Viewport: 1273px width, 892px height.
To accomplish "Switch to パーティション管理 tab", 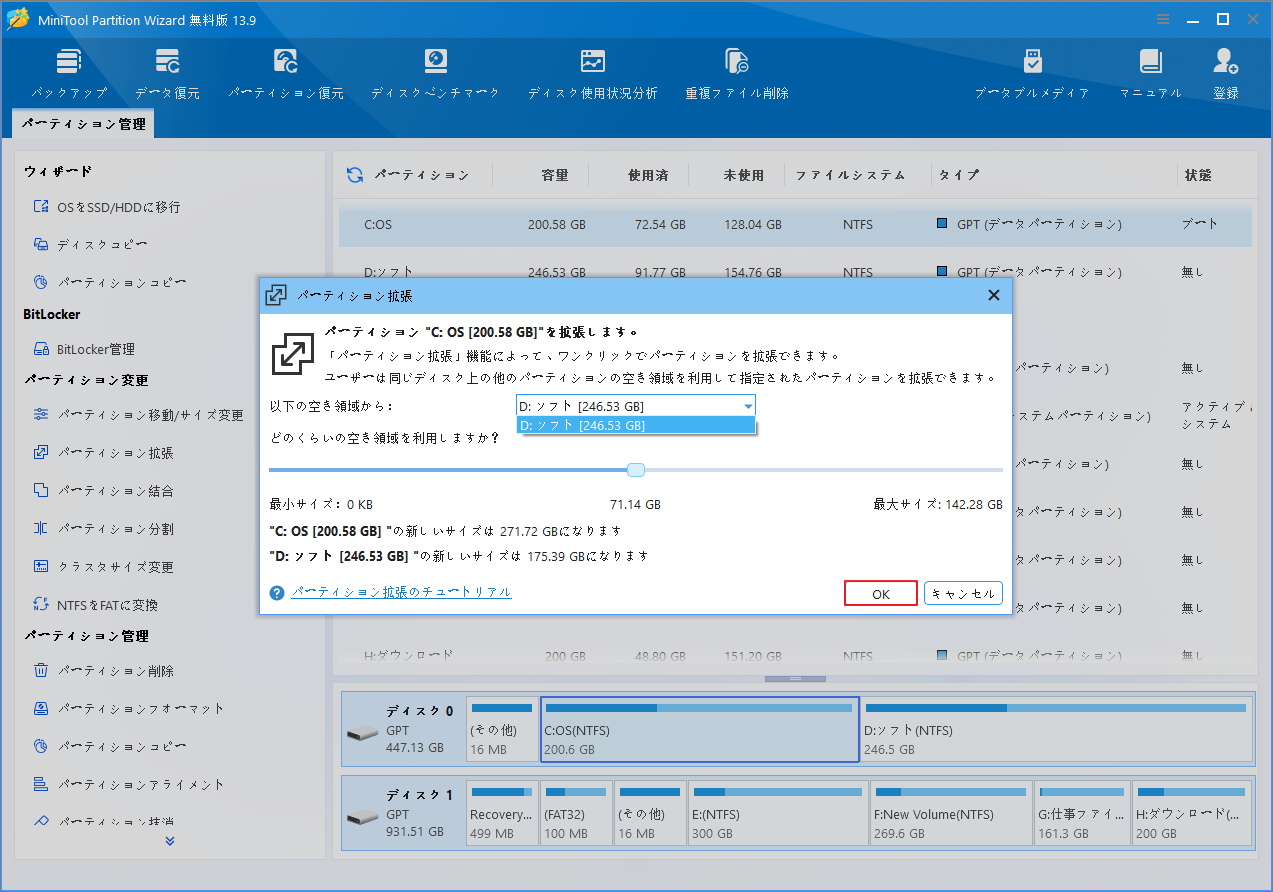I will coord(83,124).
